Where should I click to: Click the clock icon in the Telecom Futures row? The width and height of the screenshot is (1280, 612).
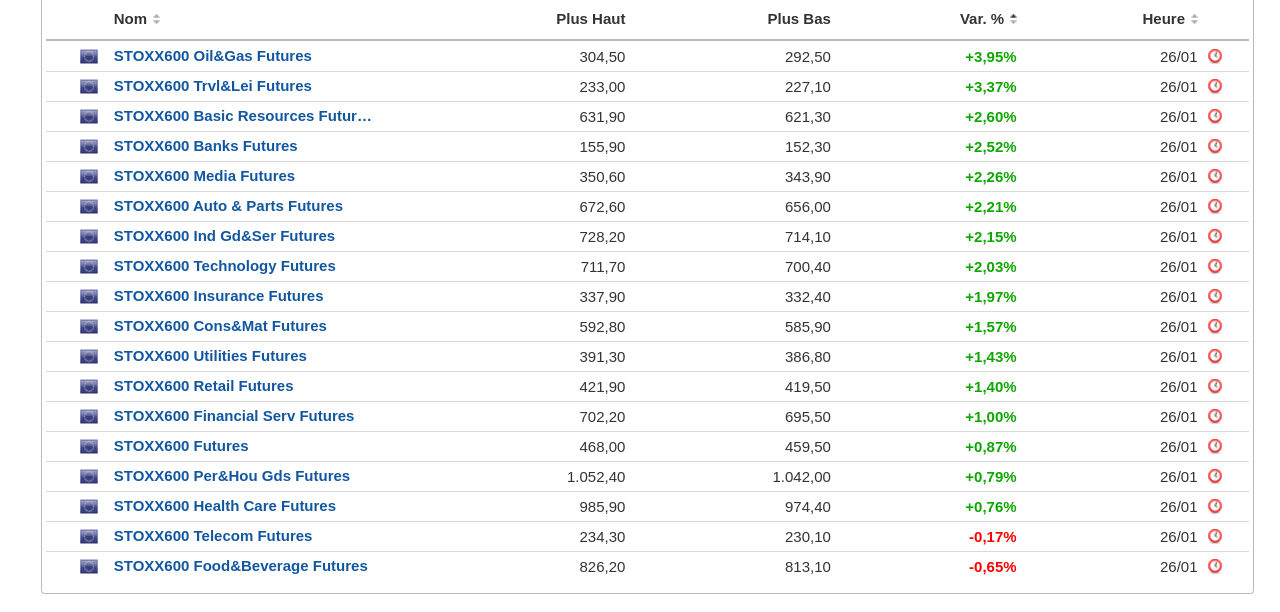point(1215,536)
